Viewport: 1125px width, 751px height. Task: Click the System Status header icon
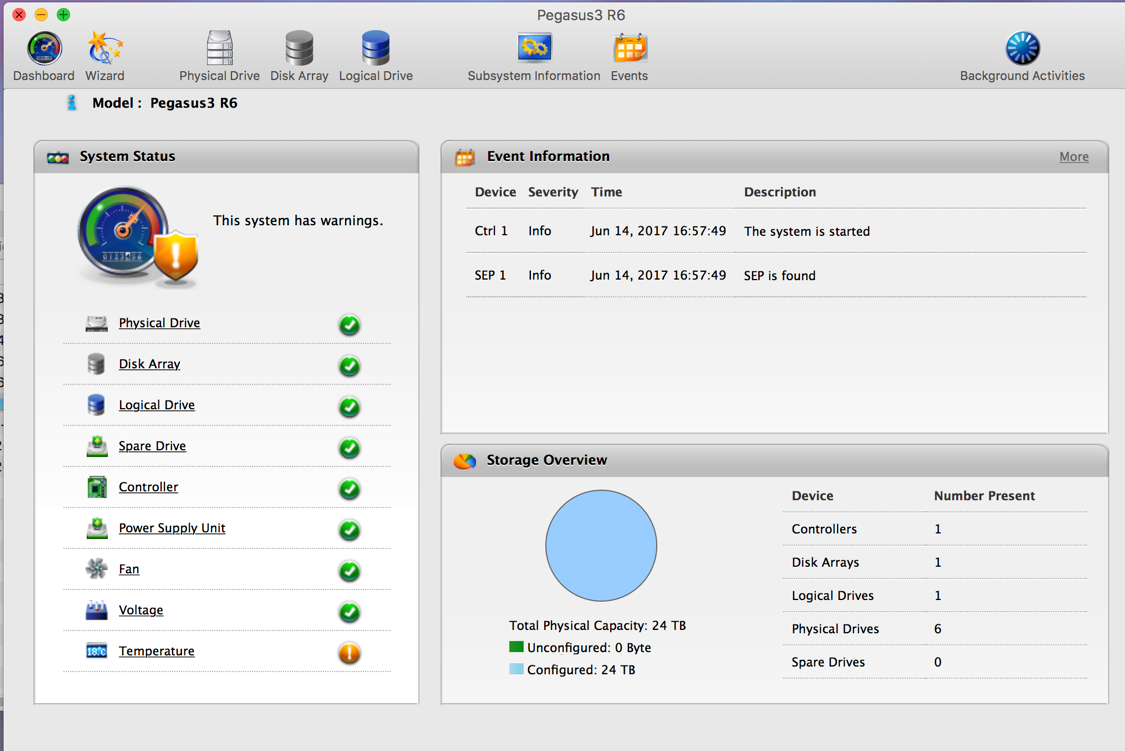pos(57,157)
